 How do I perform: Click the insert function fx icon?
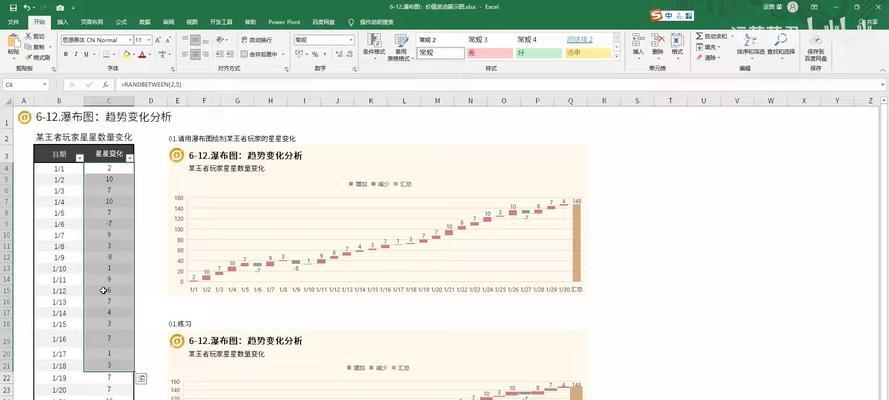[105, 84]
